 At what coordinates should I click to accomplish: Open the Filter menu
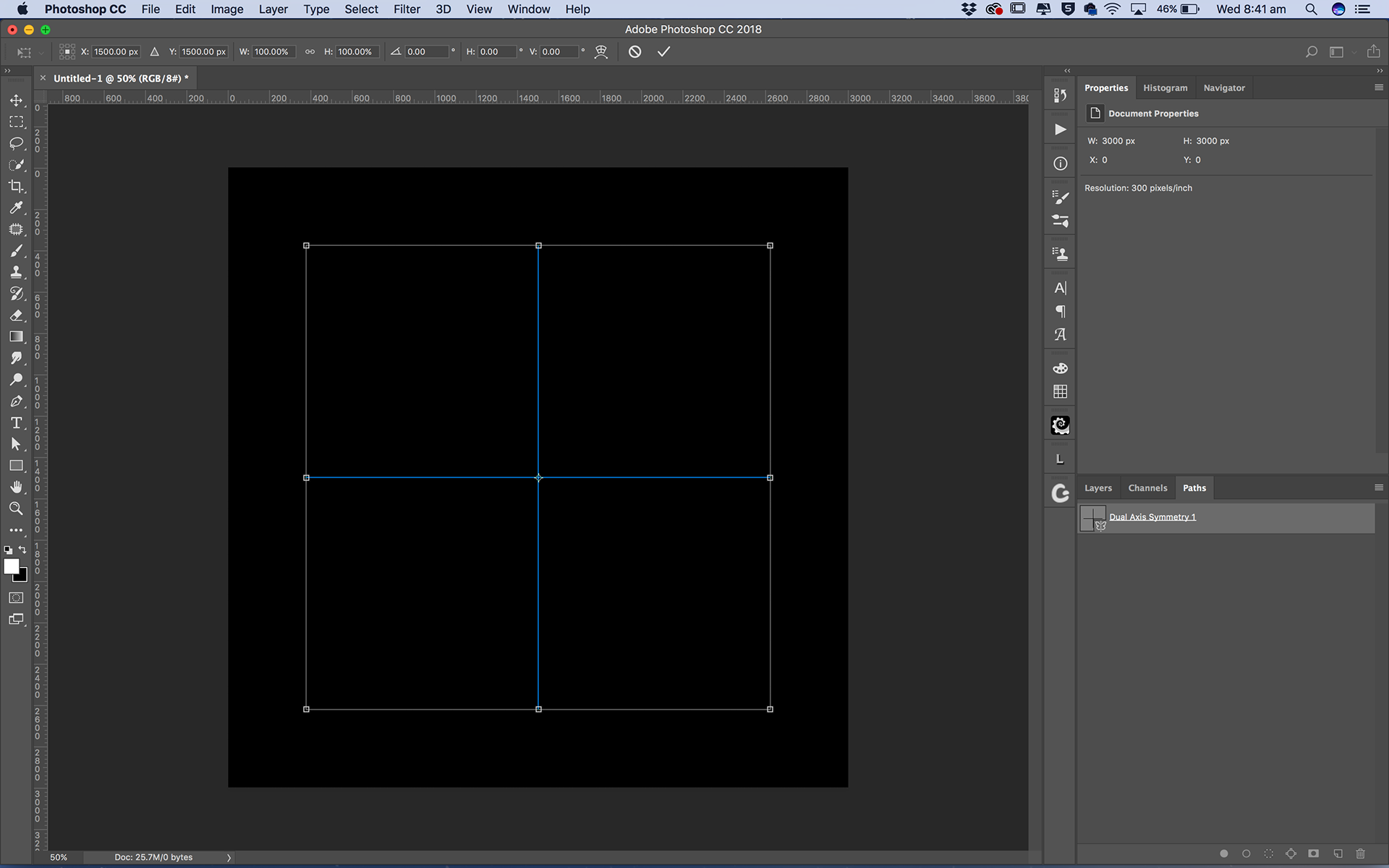click(x=407, y=9)
